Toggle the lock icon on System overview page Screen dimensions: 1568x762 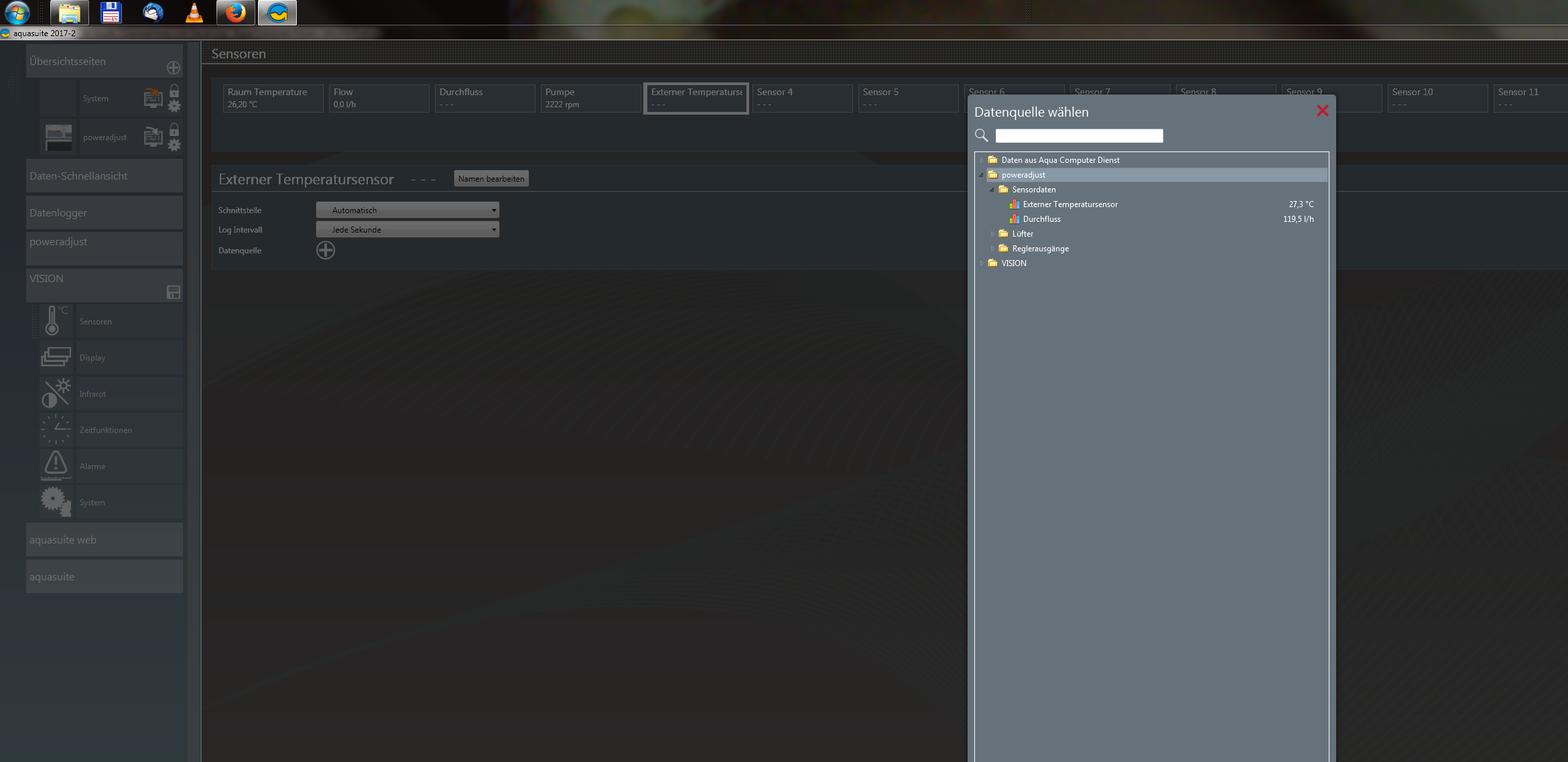coord(174,90)
